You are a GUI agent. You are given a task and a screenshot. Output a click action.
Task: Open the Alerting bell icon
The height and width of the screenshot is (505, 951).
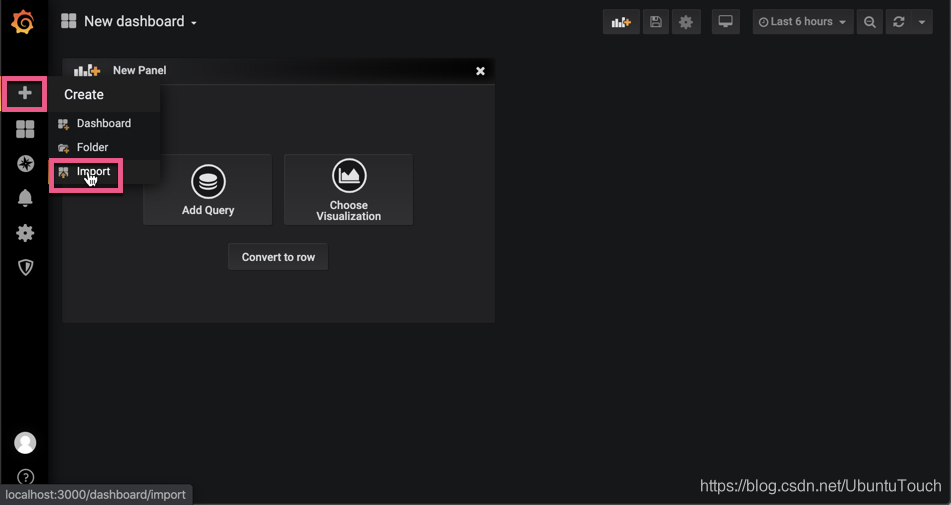(x=25, y=198)
